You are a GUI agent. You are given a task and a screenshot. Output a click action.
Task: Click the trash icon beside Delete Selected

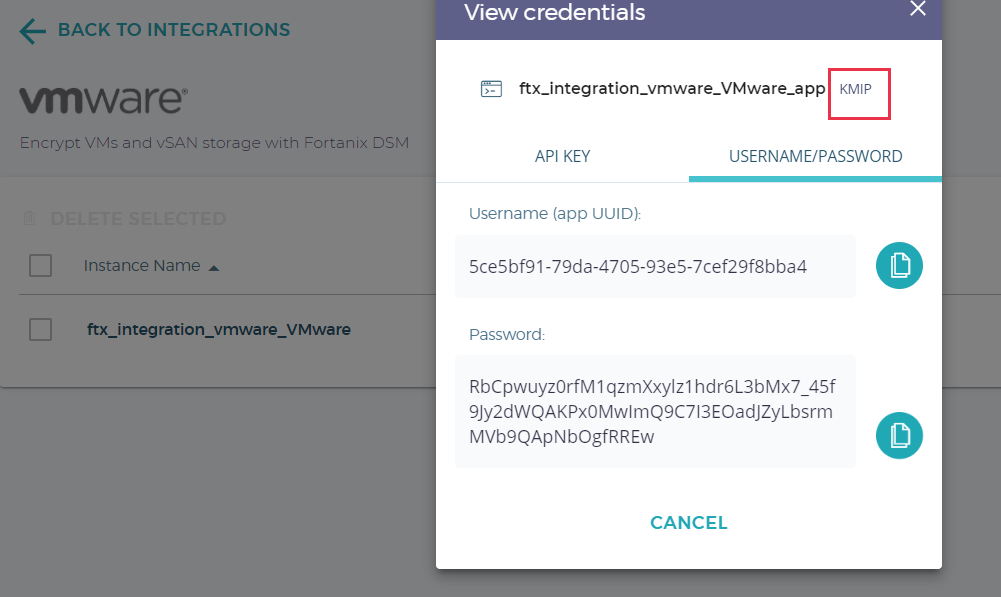[30, 218]
